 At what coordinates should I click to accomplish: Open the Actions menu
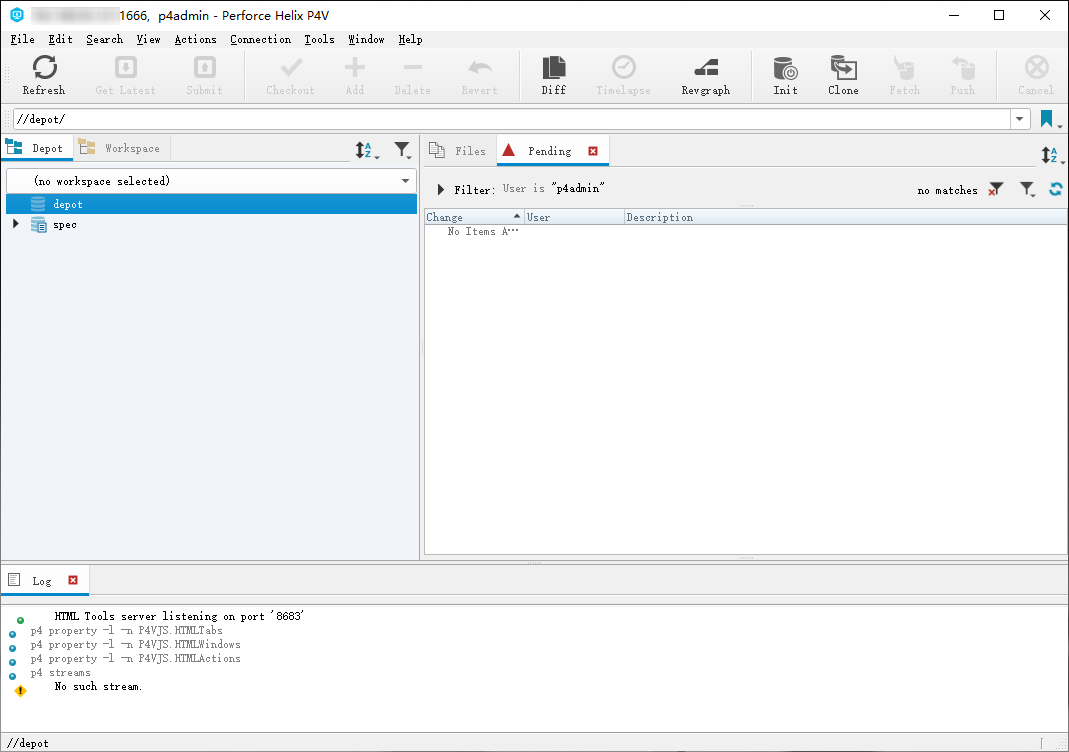tap(196, 40)
